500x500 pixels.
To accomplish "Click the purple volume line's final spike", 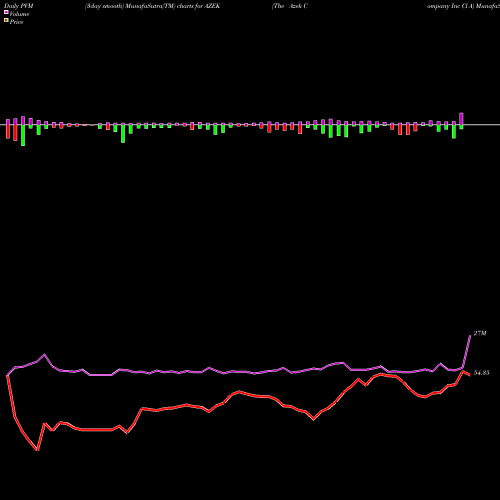I will point(467,352).
